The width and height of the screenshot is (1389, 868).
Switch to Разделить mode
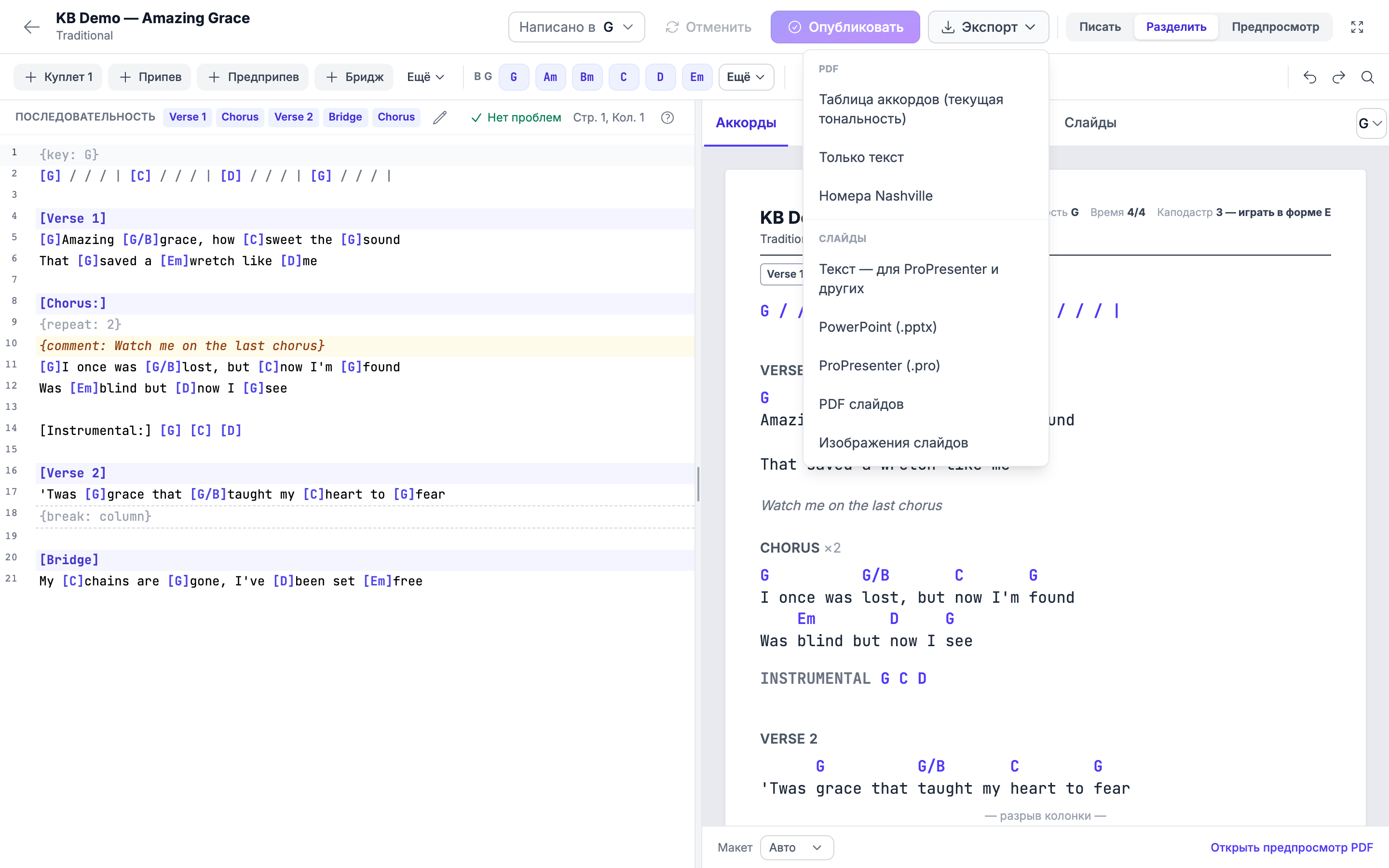click(x=1176, y=27)
